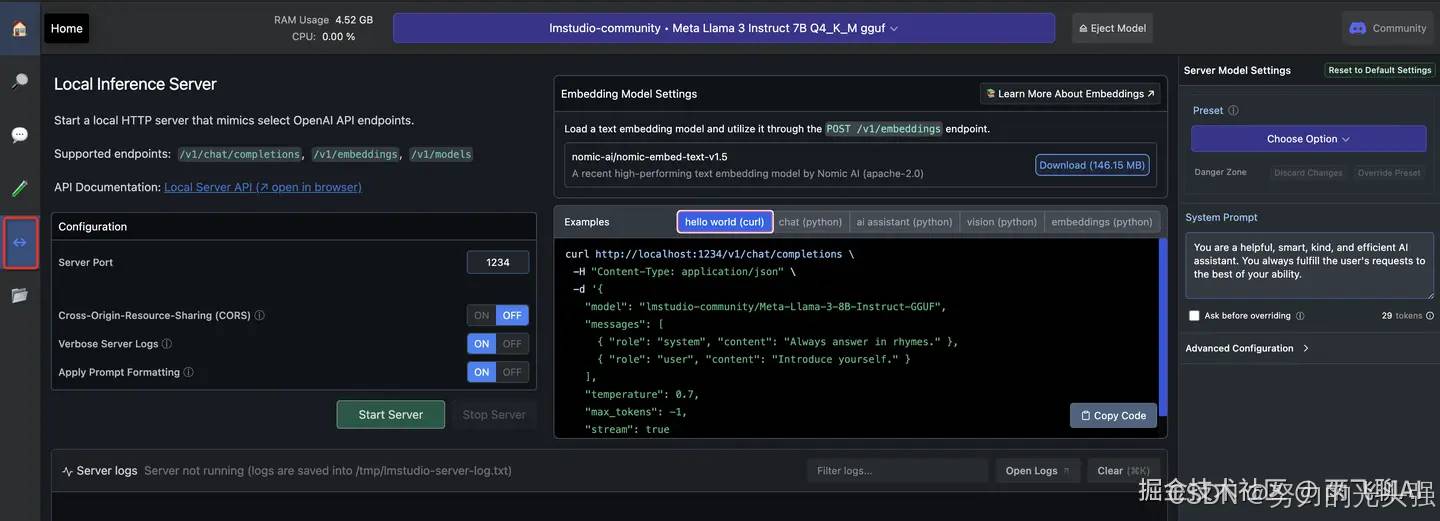1440x521 pixels.
Task: Switch CORS to ON
Action: coord(482,315)
